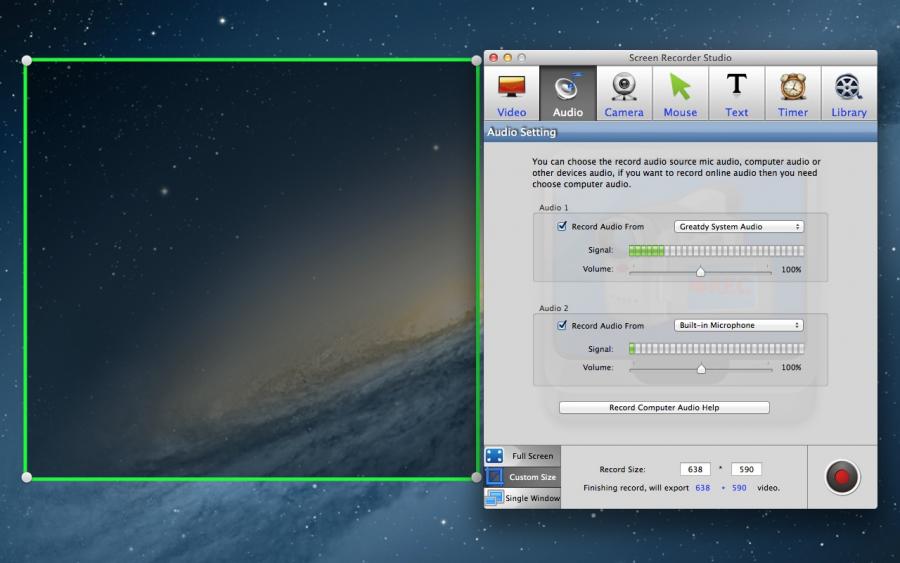Uncheck Audio 1 Record Audio From checkbox
The height and width of the screenshot is (563, 900).
(562, 226)
